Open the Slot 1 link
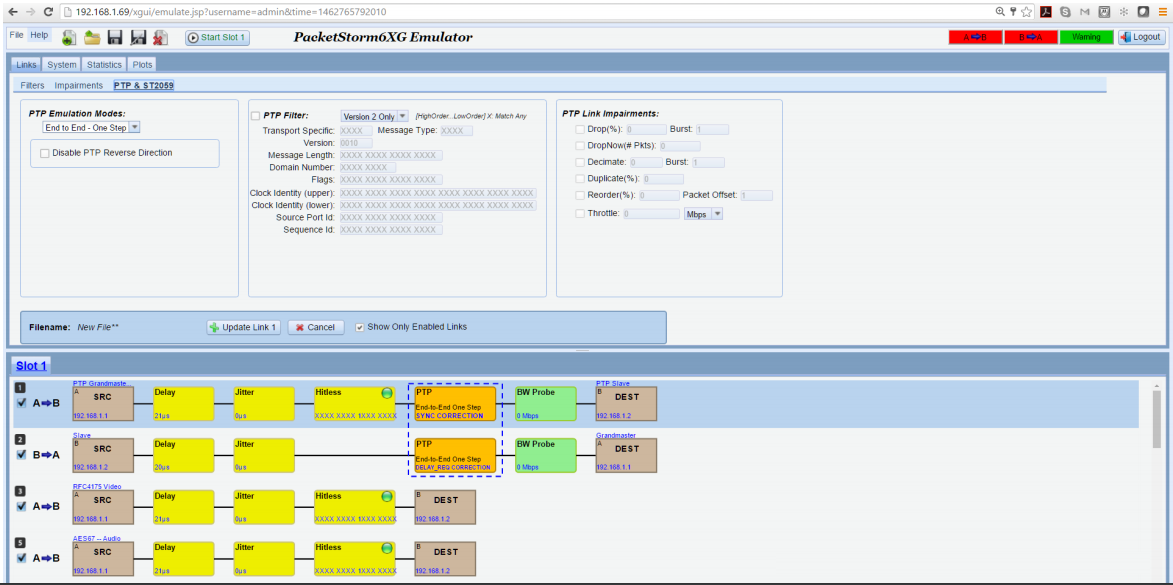 point(31,366)
